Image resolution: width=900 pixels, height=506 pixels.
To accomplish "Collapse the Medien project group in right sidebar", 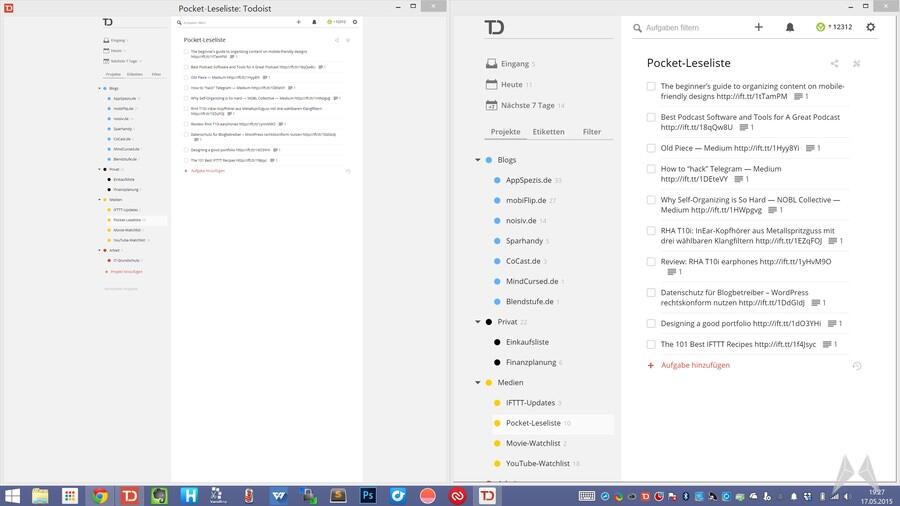I will pos(477,383).
